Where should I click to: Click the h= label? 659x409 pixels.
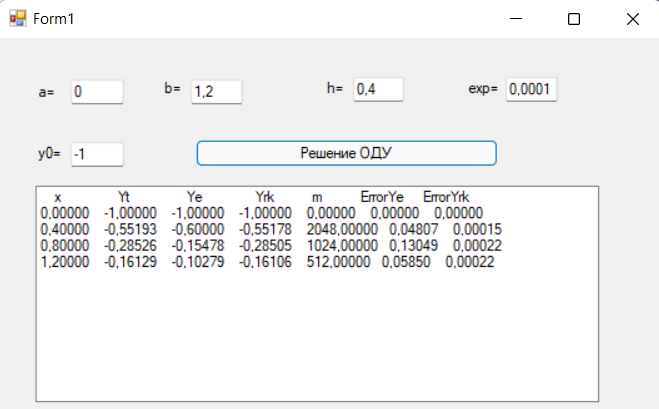coord(335,88)
